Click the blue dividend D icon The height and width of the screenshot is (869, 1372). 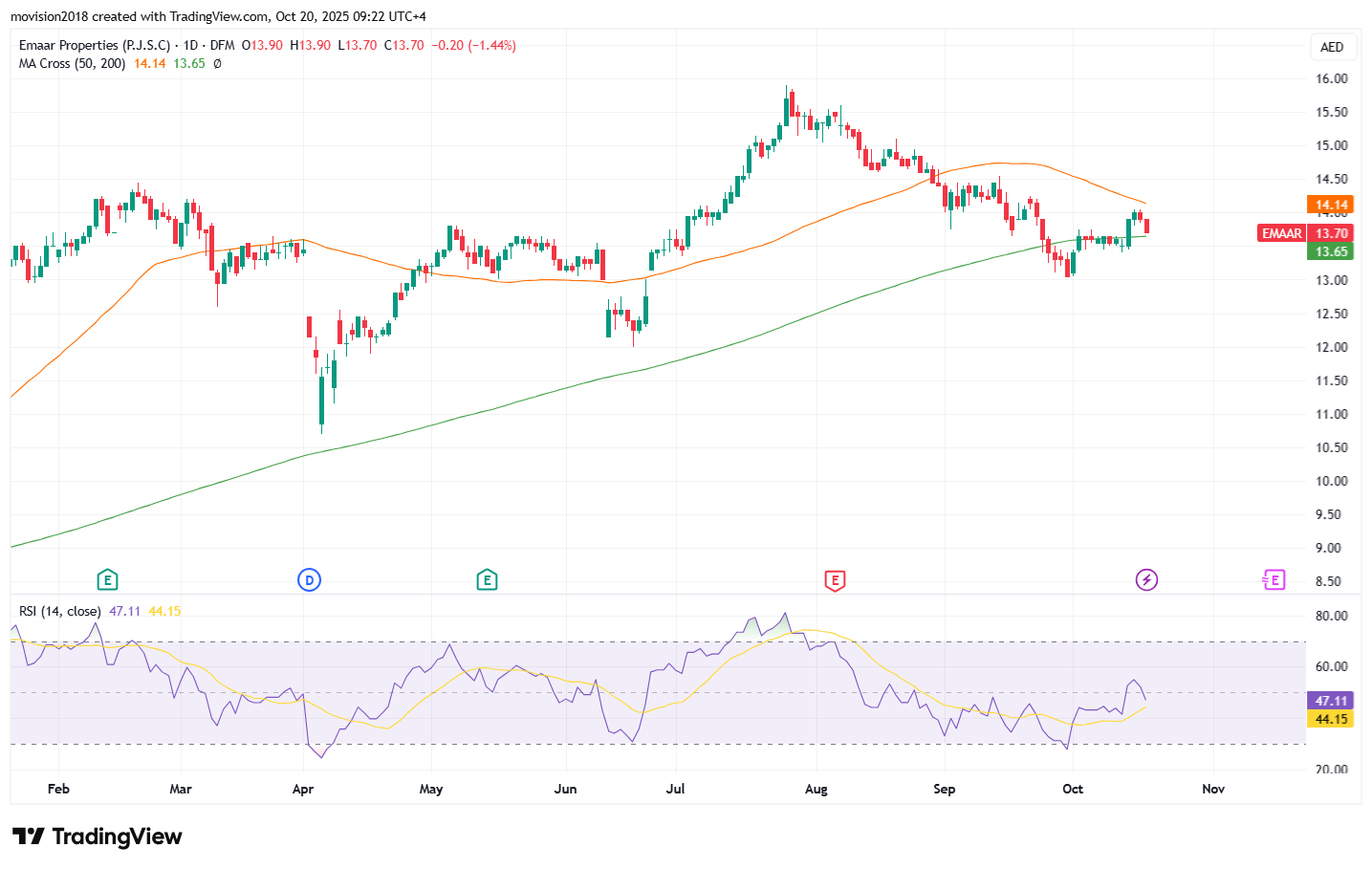308,579
